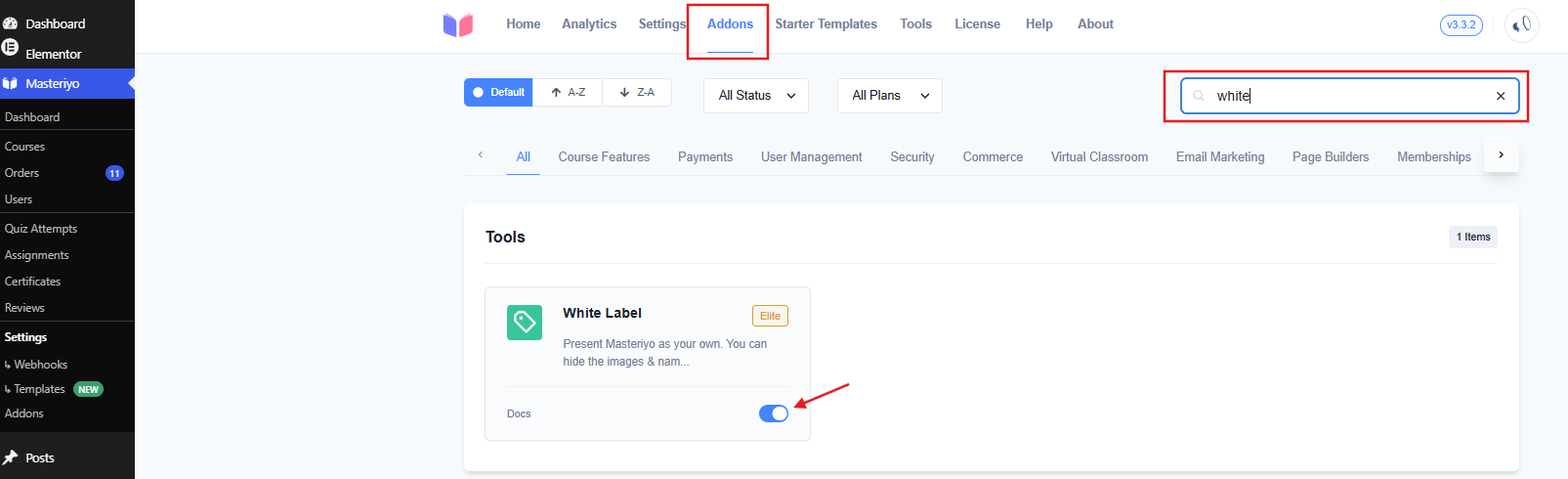Open Settings in top navigation
The image size is (1568, 479).
[662, 24]
